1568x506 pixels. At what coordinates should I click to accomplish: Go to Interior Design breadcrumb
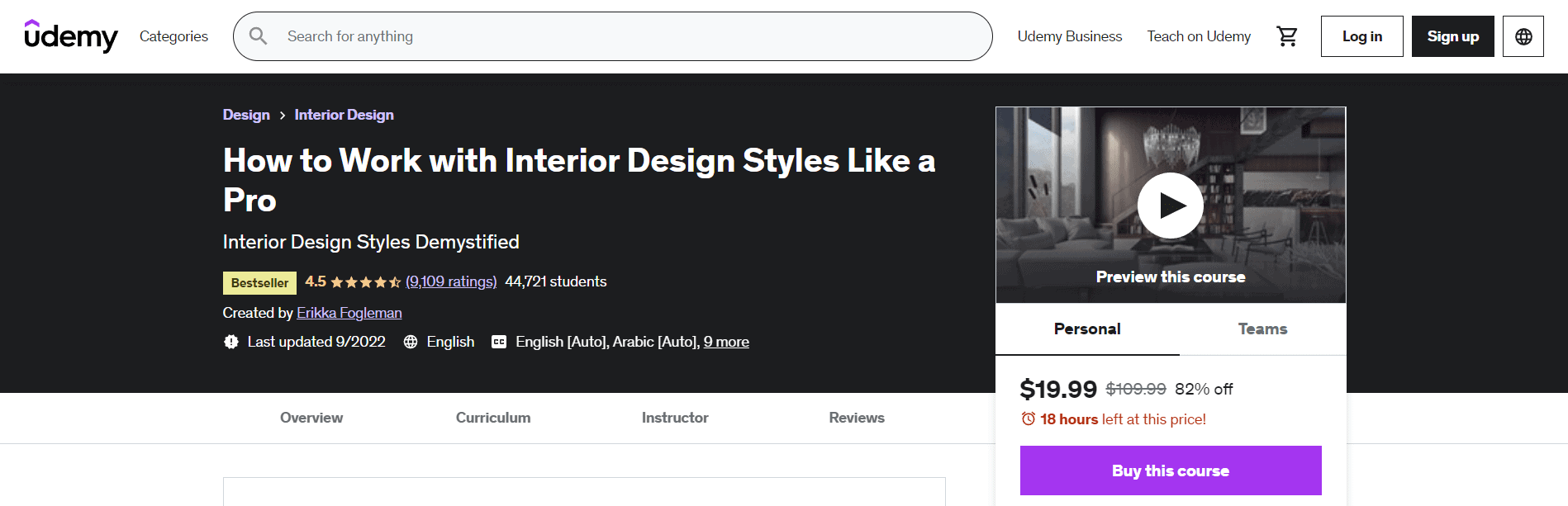point(344,115)
